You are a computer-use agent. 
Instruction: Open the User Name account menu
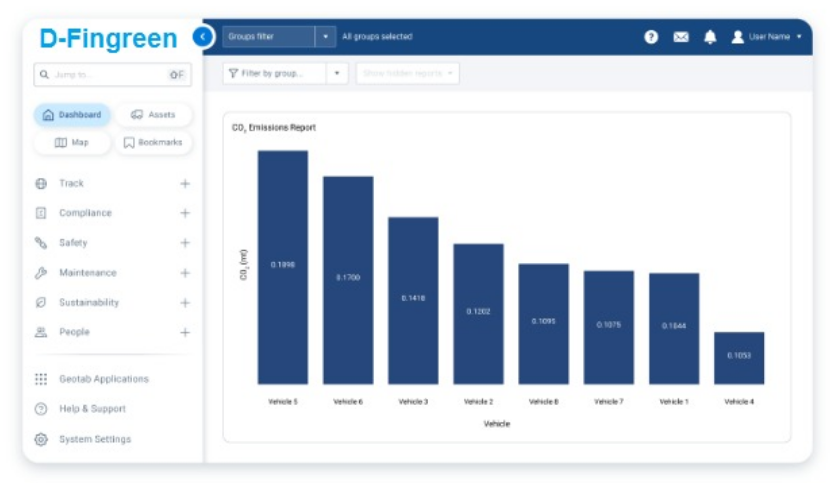[x=767, y=37]
